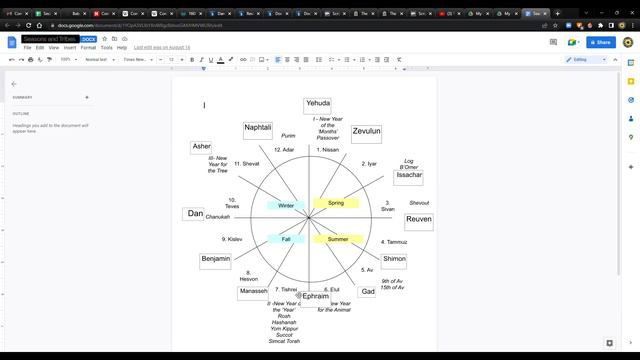Increase the font size with the plus button
The width and height of the screenshot is (640, 360).
click(182, 60)
